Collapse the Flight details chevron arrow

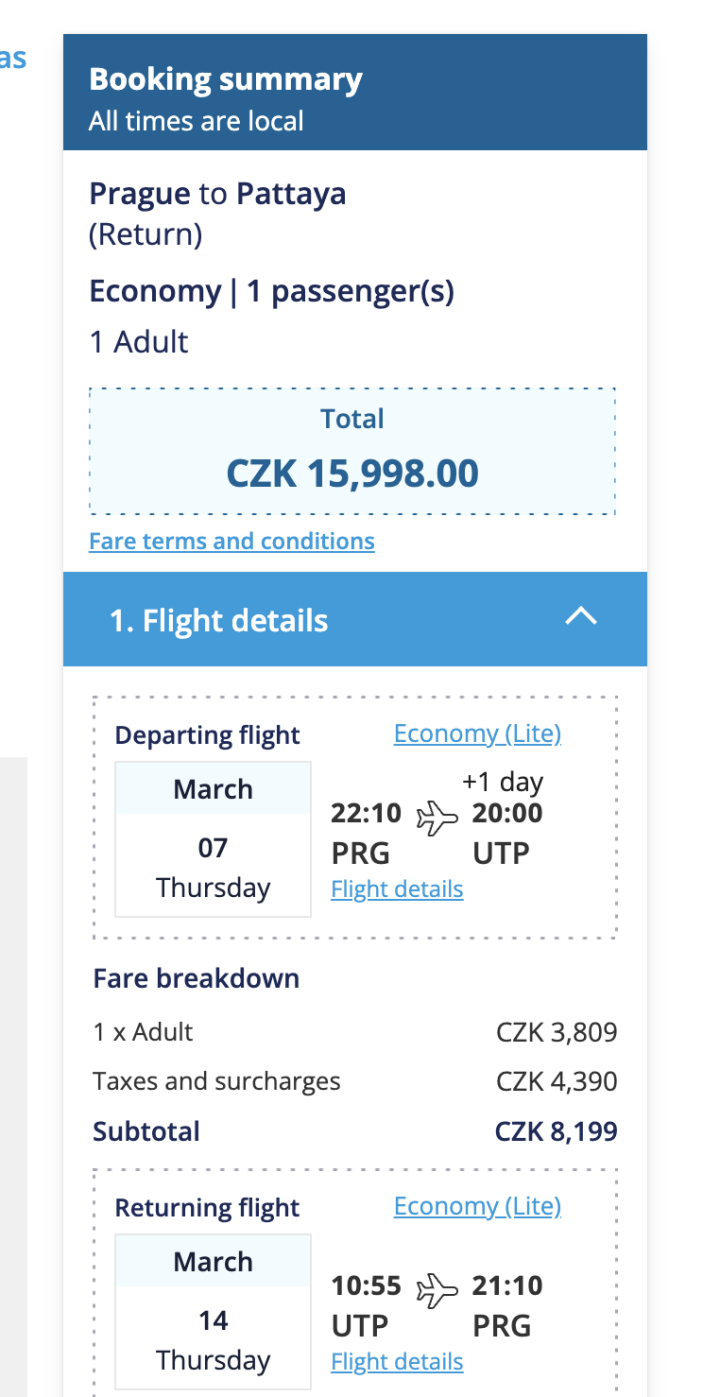coord(581,618)
